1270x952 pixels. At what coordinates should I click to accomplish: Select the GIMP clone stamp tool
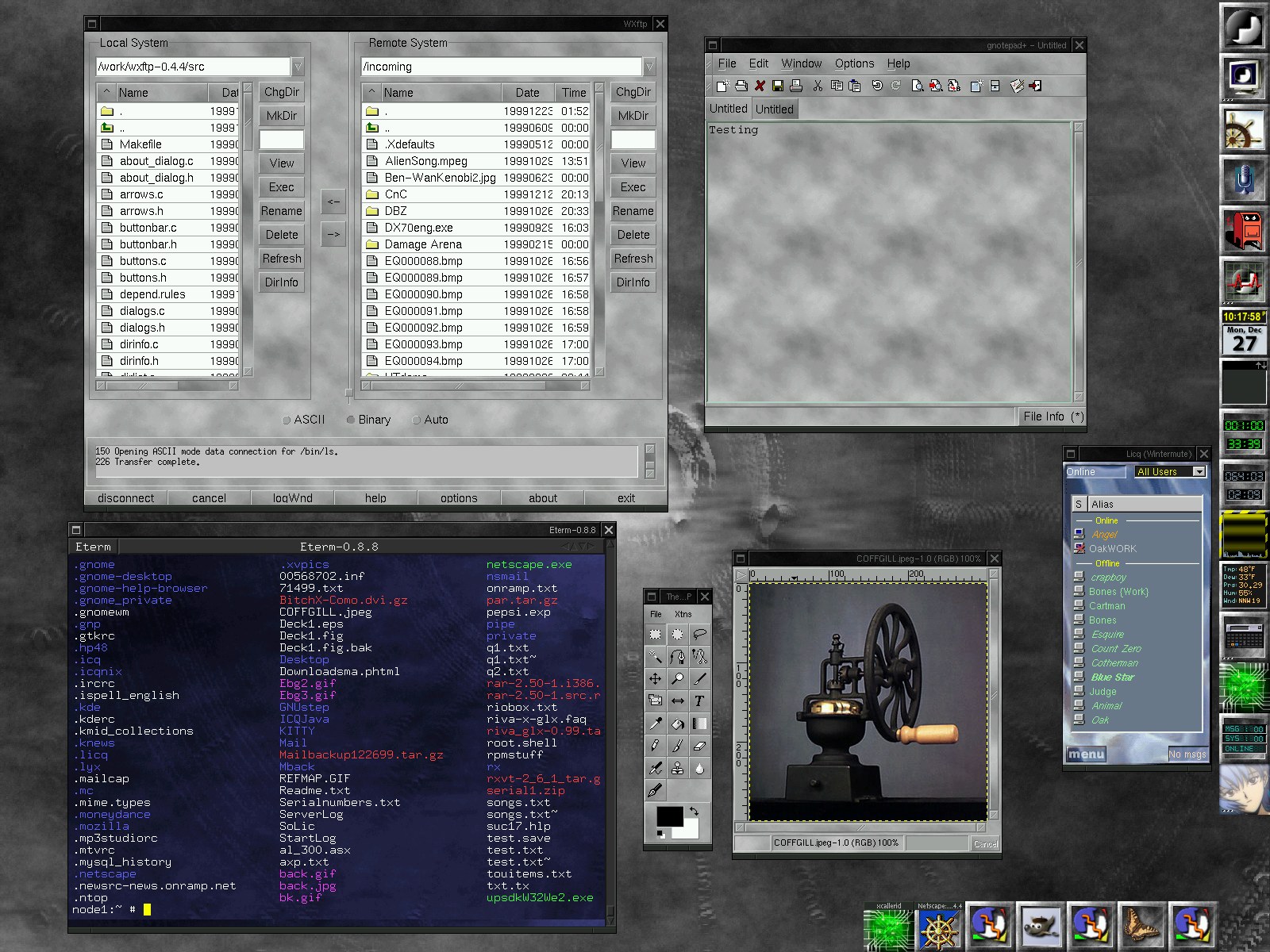click(677, 768)
